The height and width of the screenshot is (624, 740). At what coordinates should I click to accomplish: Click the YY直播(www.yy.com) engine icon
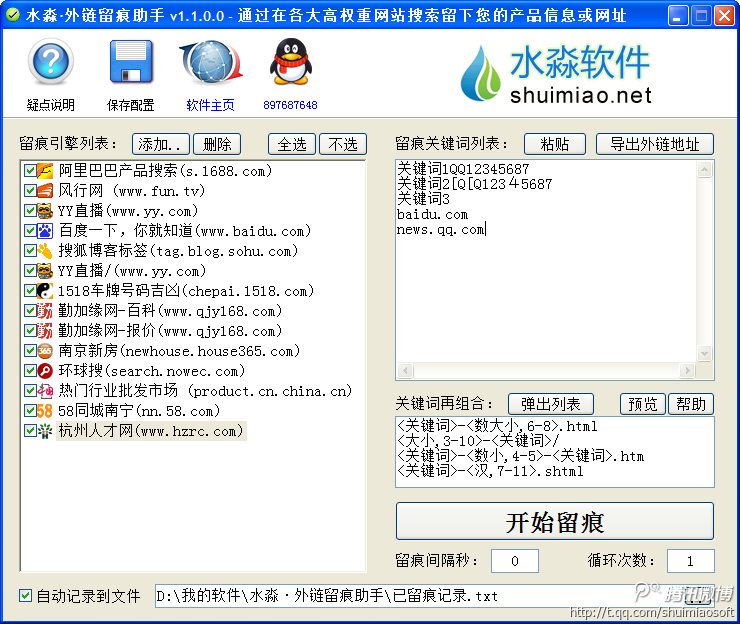(x=45, y=211)
